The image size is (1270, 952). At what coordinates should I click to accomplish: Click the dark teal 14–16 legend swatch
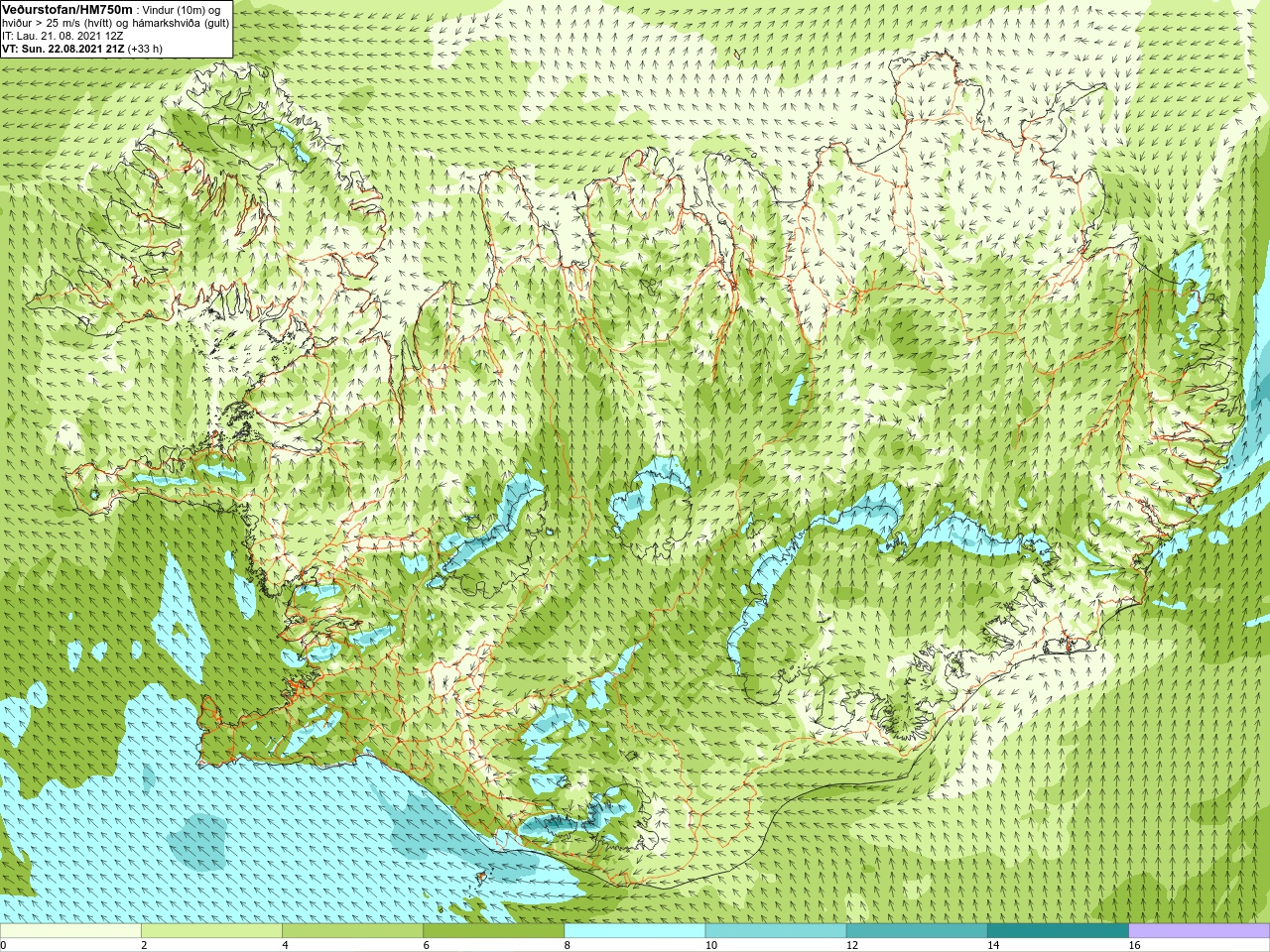(1058, 931)
